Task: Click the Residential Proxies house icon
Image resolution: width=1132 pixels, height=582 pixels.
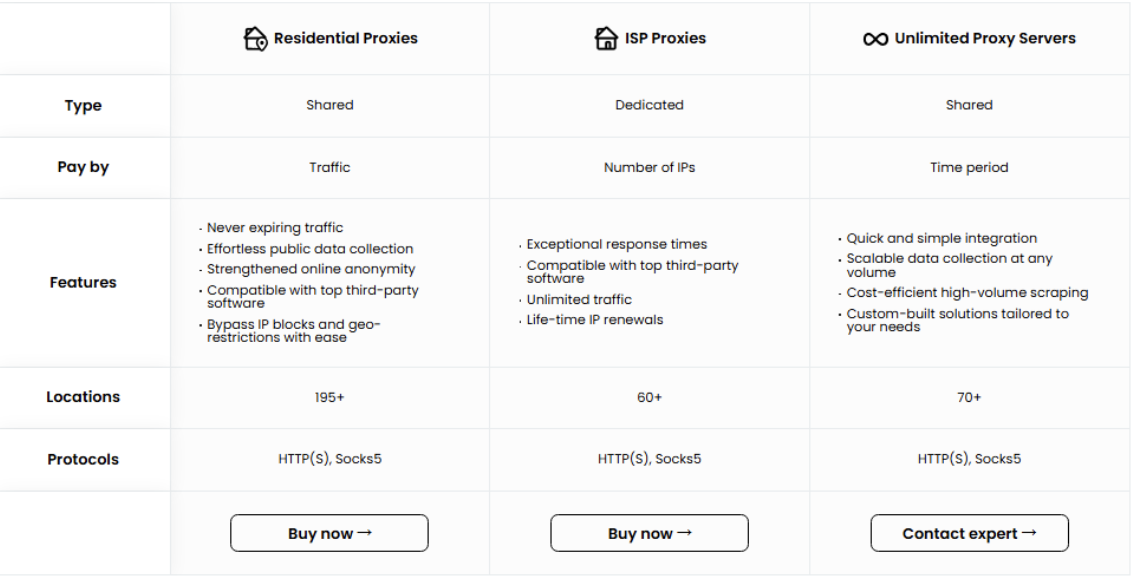Action: click(255, 38)
